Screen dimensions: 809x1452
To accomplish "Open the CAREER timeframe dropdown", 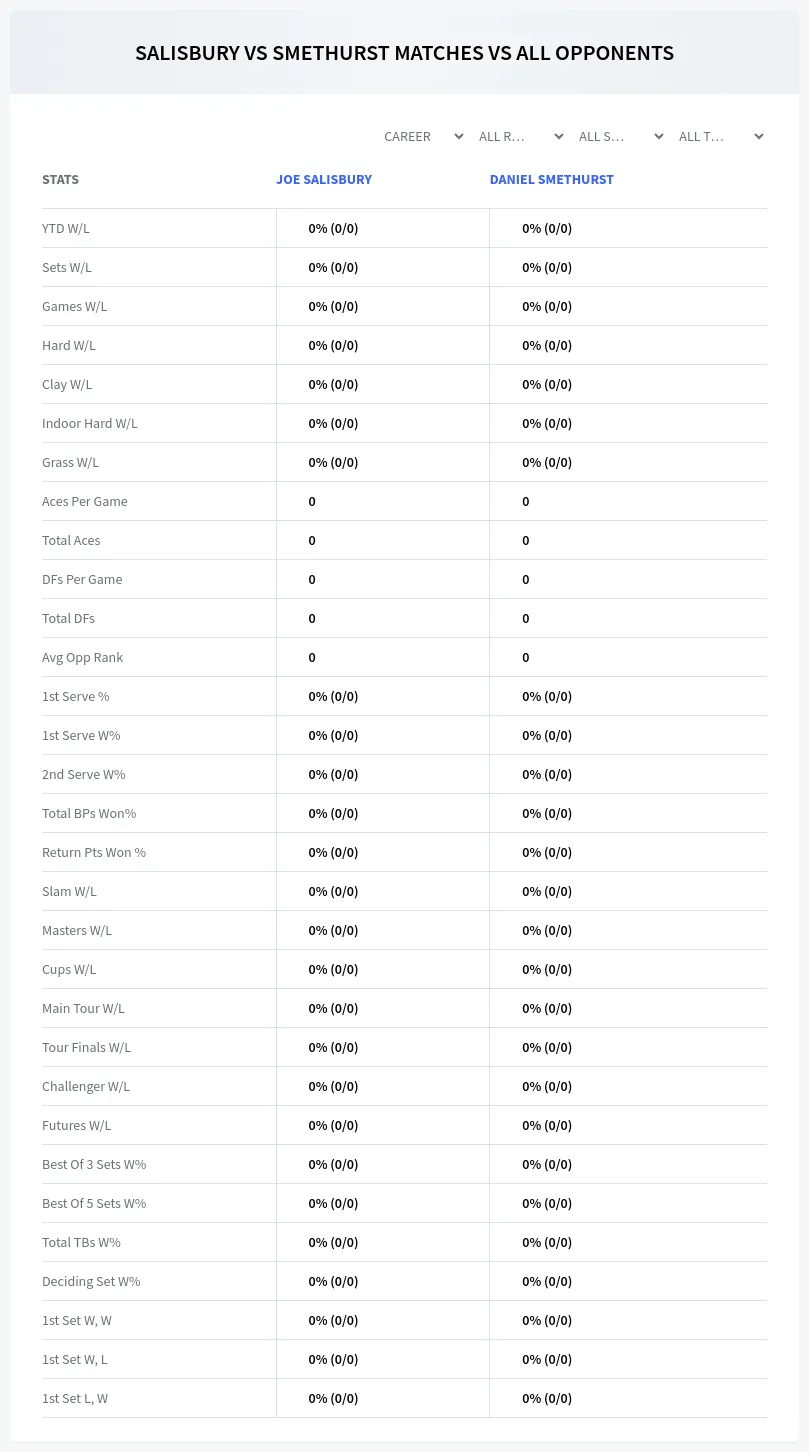I will click(422, 137).
